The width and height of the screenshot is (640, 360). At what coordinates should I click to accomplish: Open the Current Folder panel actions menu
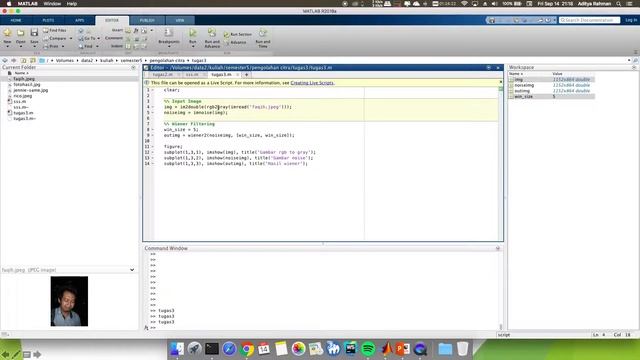click(133, 67)
